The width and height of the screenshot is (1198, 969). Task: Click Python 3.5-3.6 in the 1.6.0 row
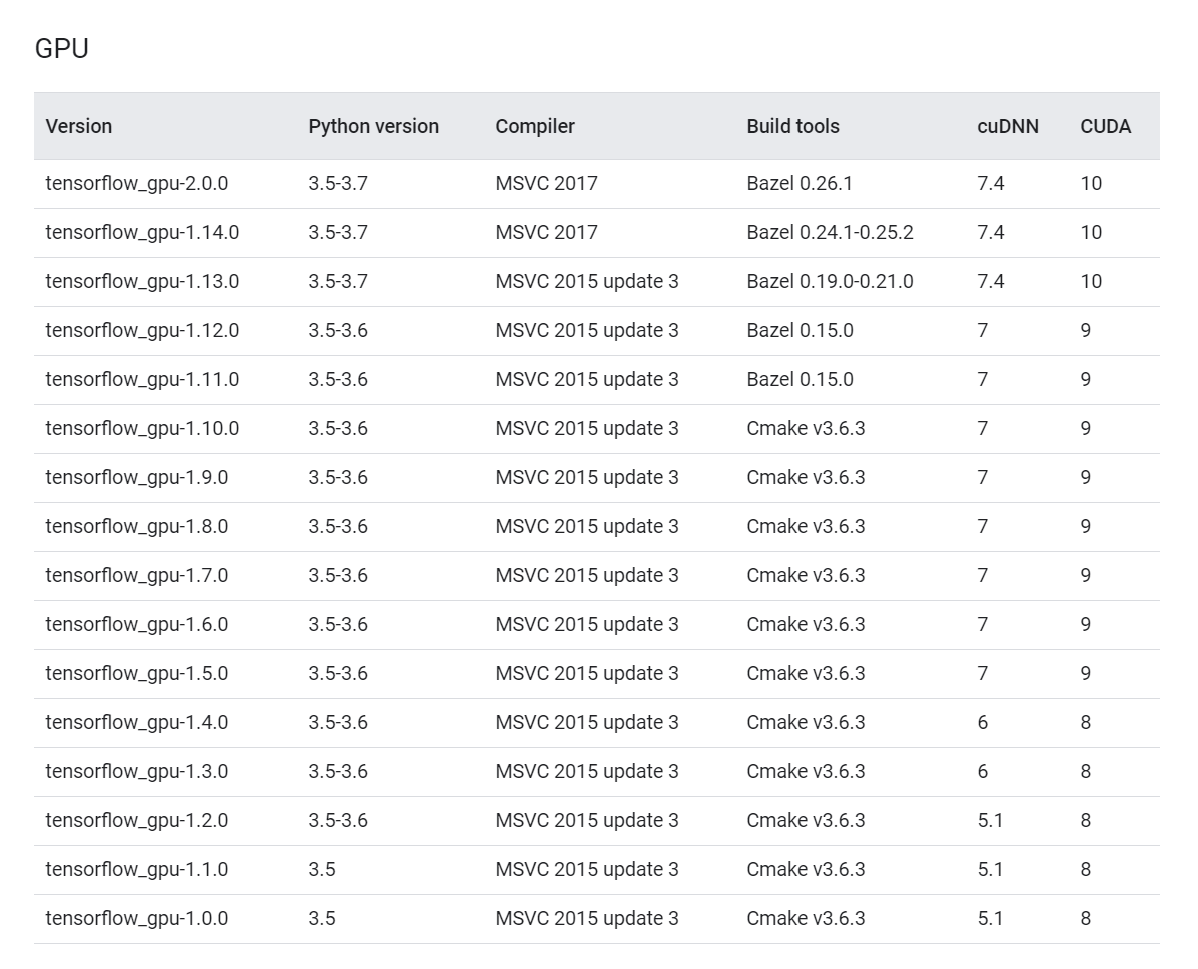[338, 624]
